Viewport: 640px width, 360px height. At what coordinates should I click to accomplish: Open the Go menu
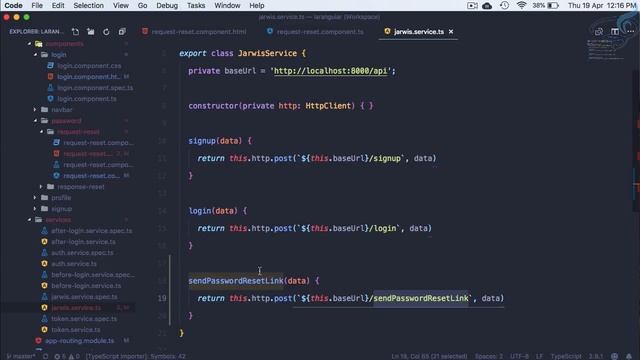pos(142,5)
